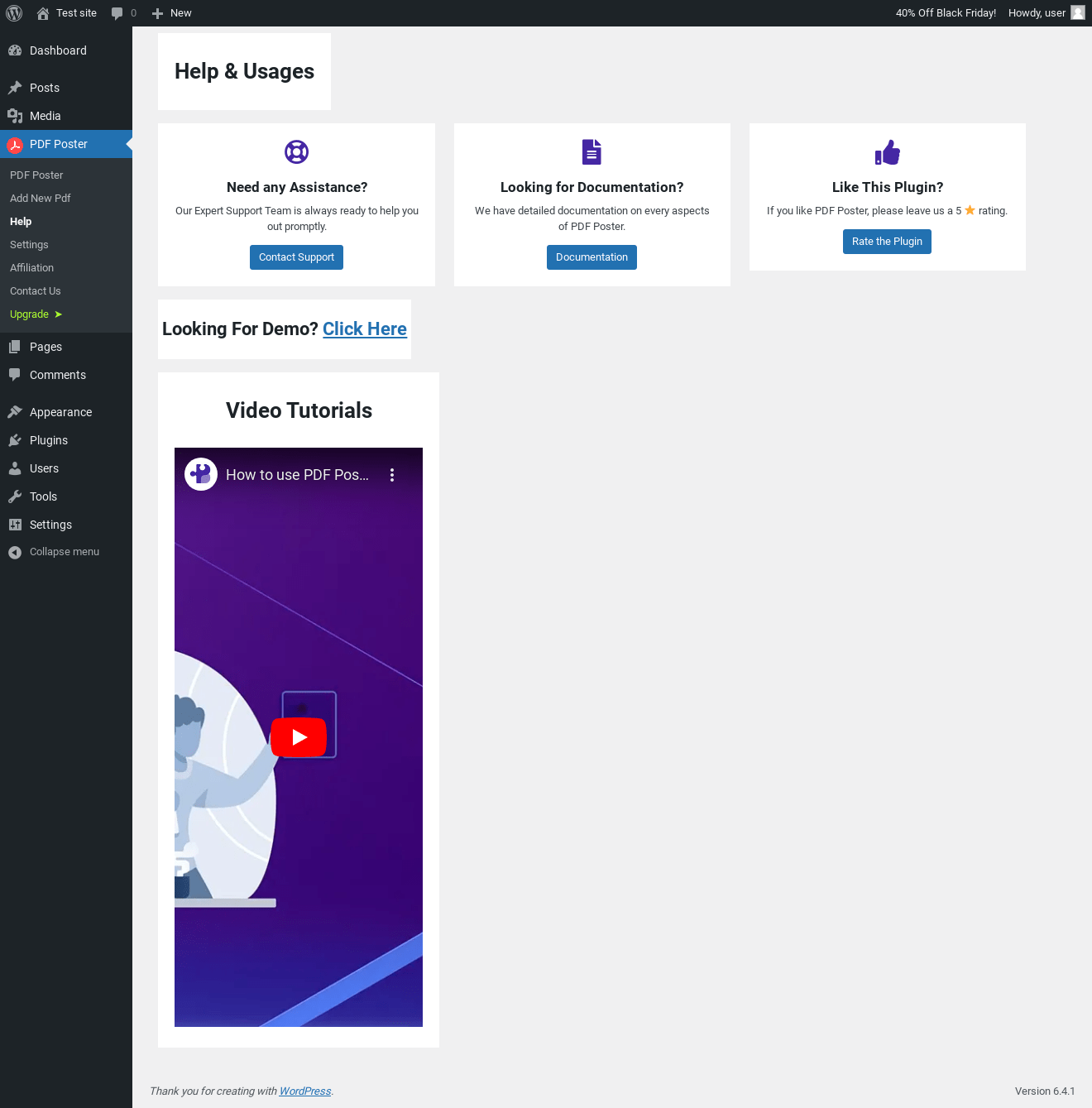The width and height of the screenshot is (1092, 1108).
Task: Click the red PDF Poster icon
Action: tap(15, 145)
